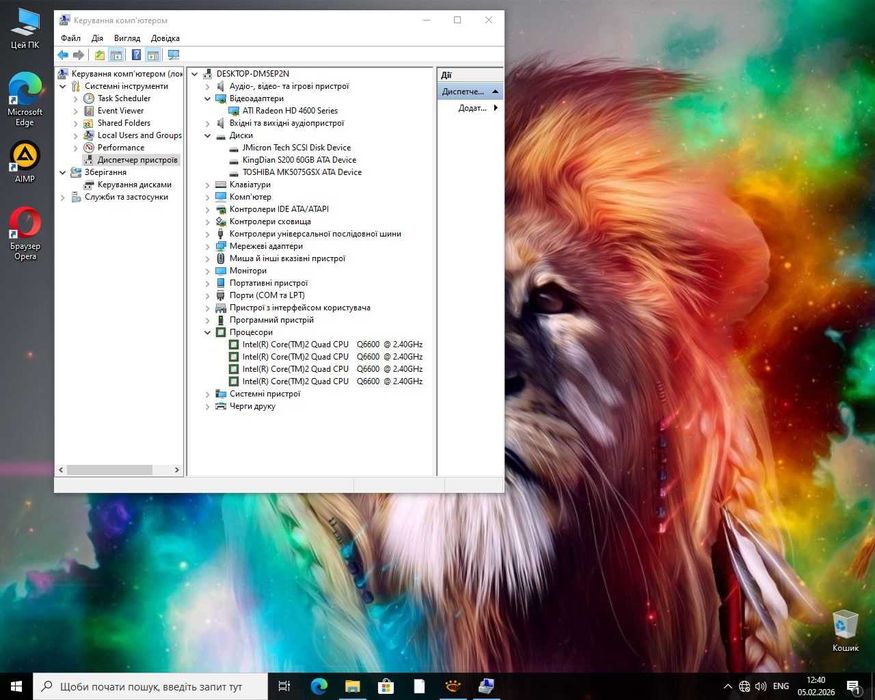Click the Computer Management taskbar icon
Image resolution: width=875 pixels, height=700 pixels.
486,686
